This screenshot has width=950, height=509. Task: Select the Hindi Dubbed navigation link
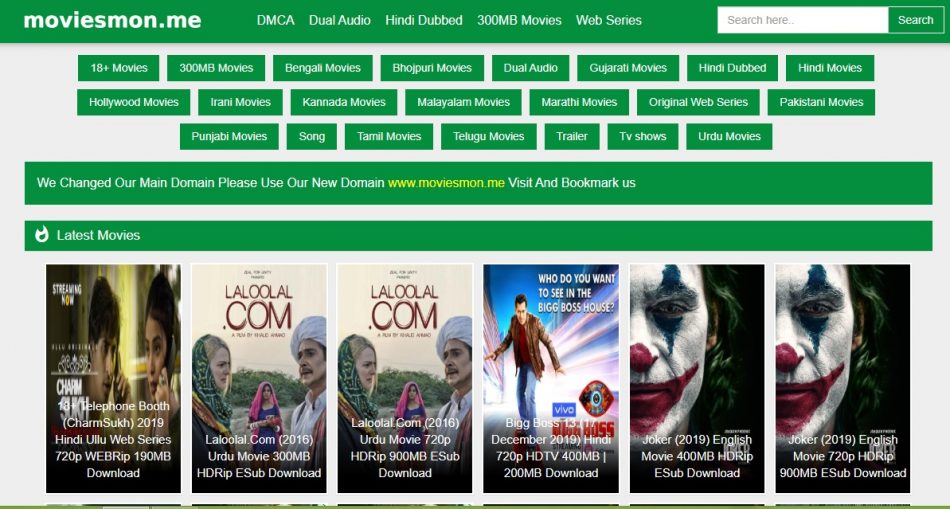[x=424, y=20]
